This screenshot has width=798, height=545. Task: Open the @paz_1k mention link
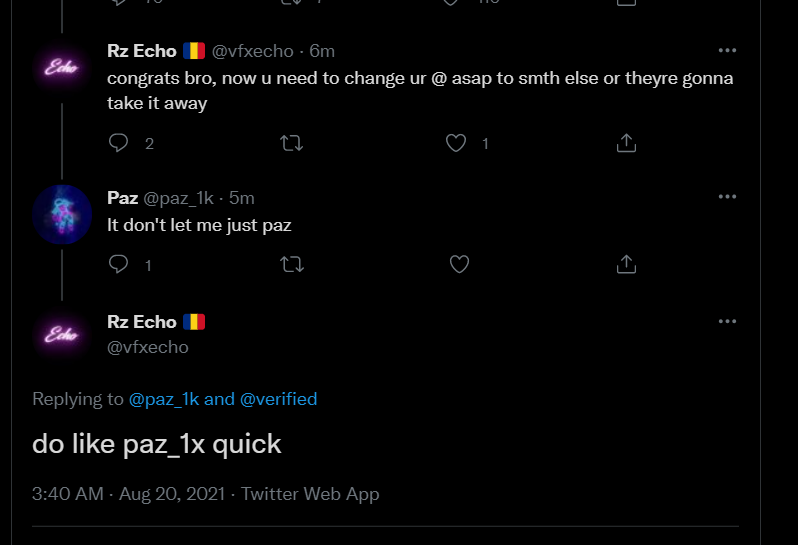pyautogui.click(x=164, y=399)
